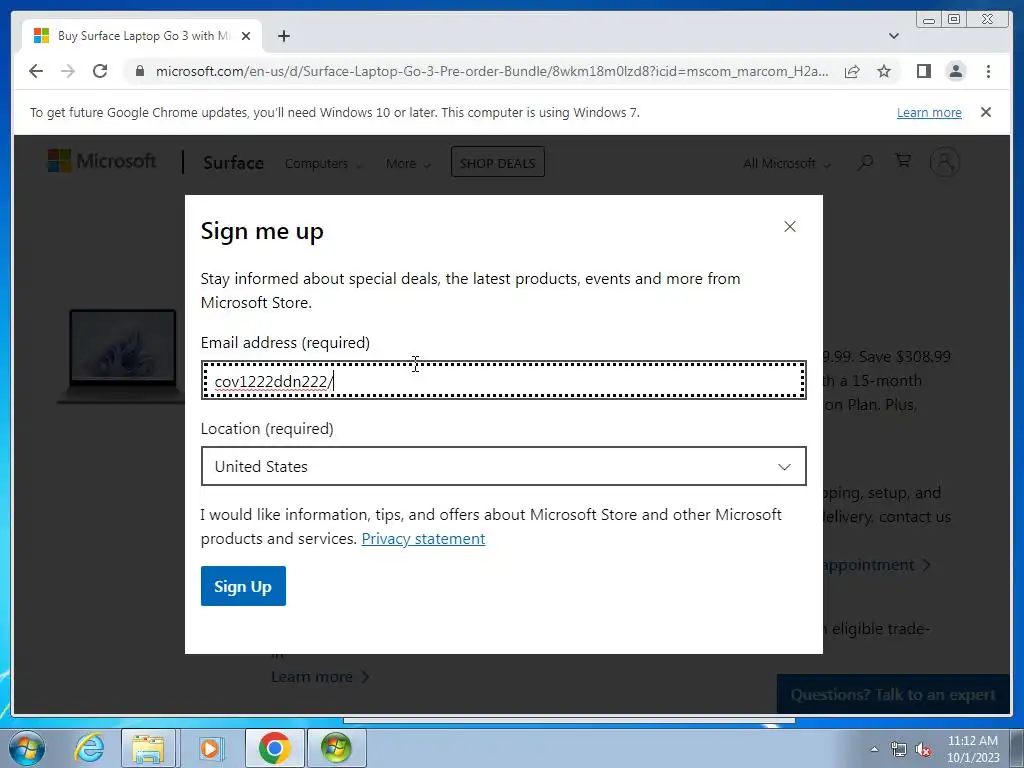Viewport: 1024px width, 768px height.
Task: Go back to previous page in Chrome
Action: [36, 71]
